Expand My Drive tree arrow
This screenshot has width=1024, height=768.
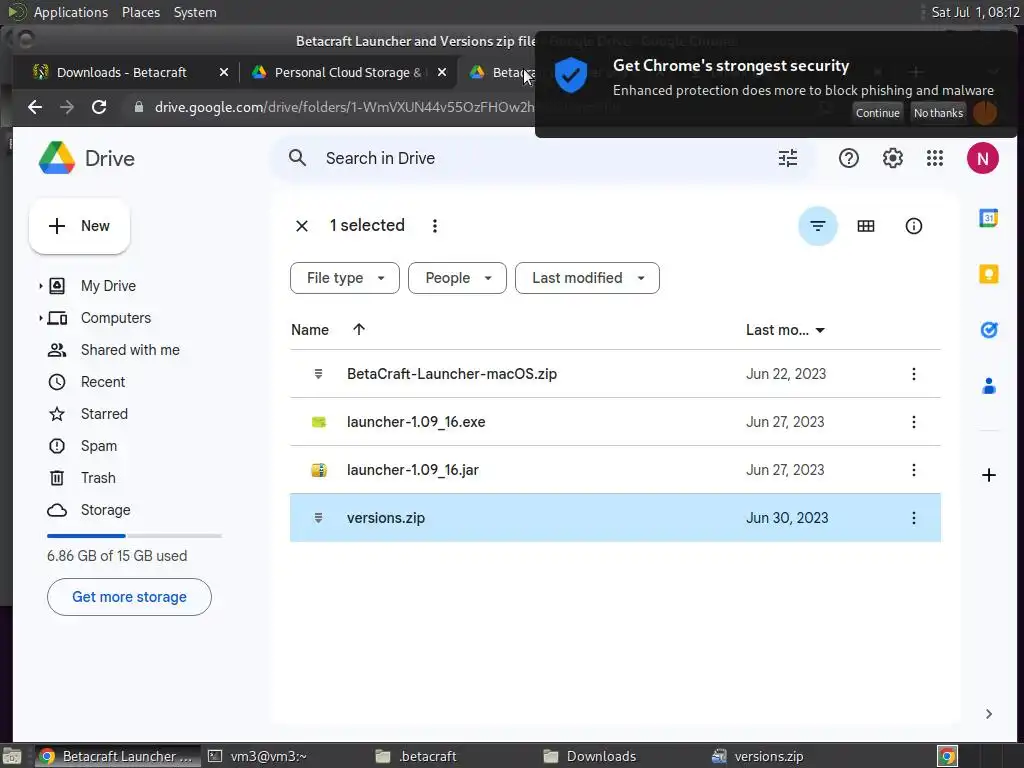point(40,286)
